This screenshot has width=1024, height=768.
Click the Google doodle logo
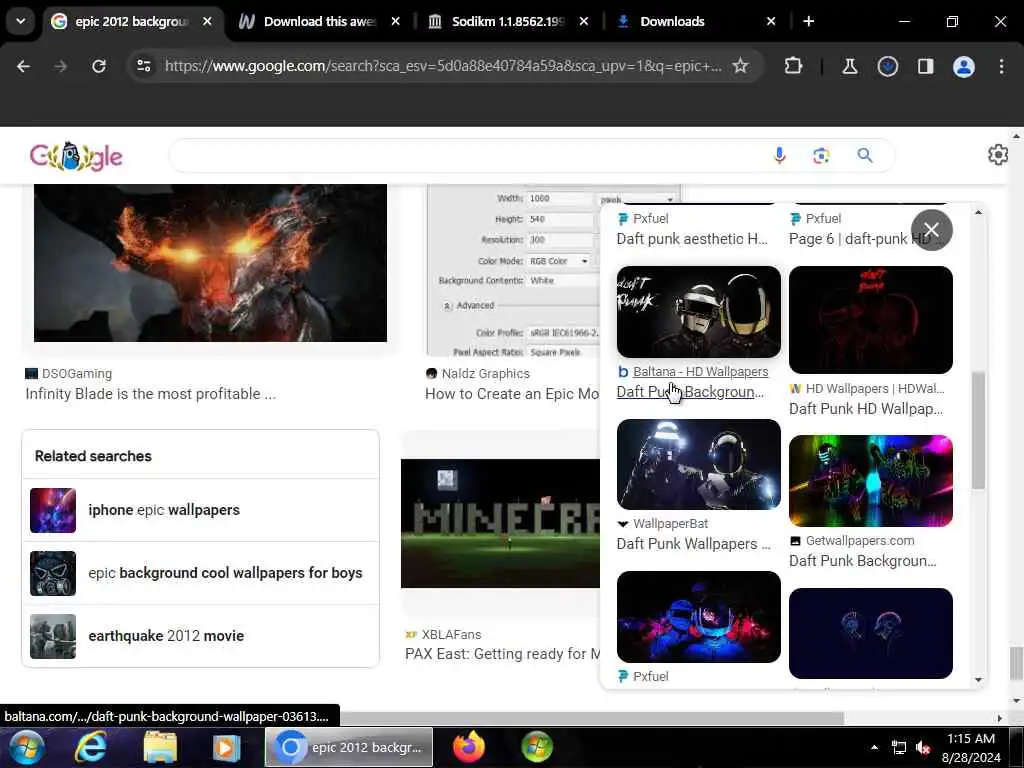(x=76, y=156)
